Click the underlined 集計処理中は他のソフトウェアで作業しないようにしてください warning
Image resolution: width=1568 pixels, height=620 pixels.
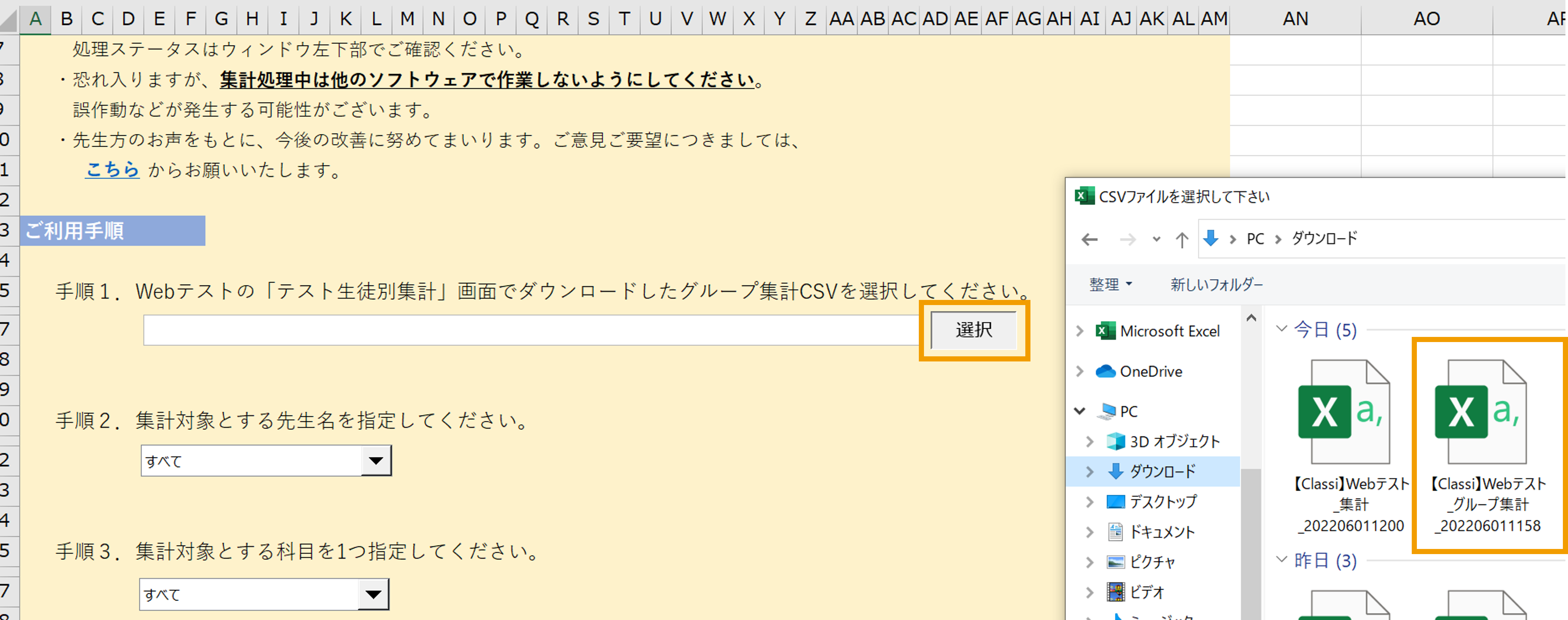pyautogui.click(x=487, y=80)
